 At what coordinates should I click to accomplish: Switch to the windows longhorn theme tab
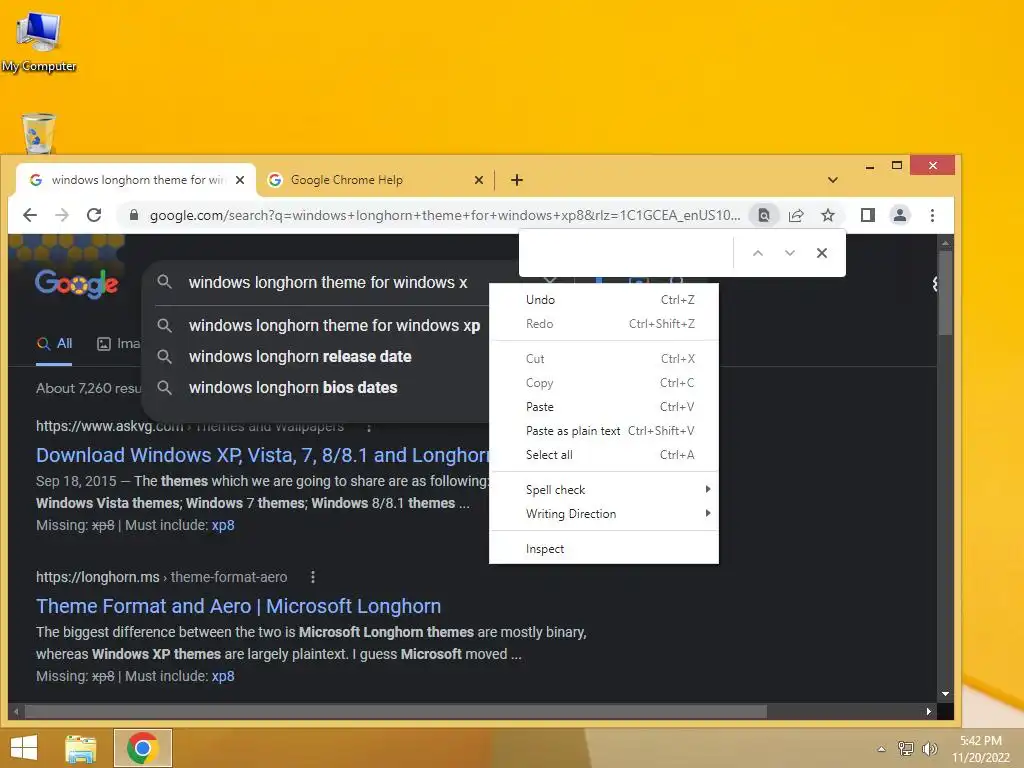point(136,180)
